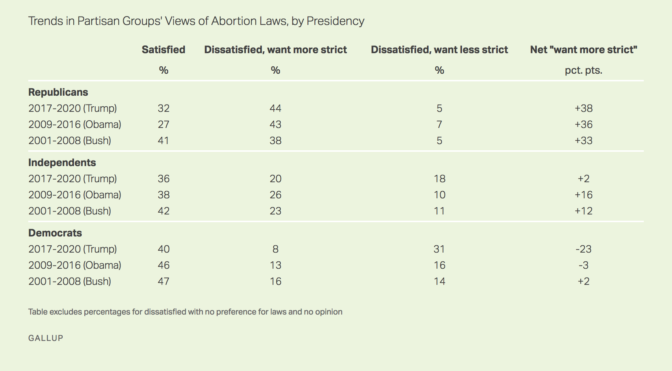
Task: Click the table title about Abortion Laws
Action: click(x=196, y=21)
